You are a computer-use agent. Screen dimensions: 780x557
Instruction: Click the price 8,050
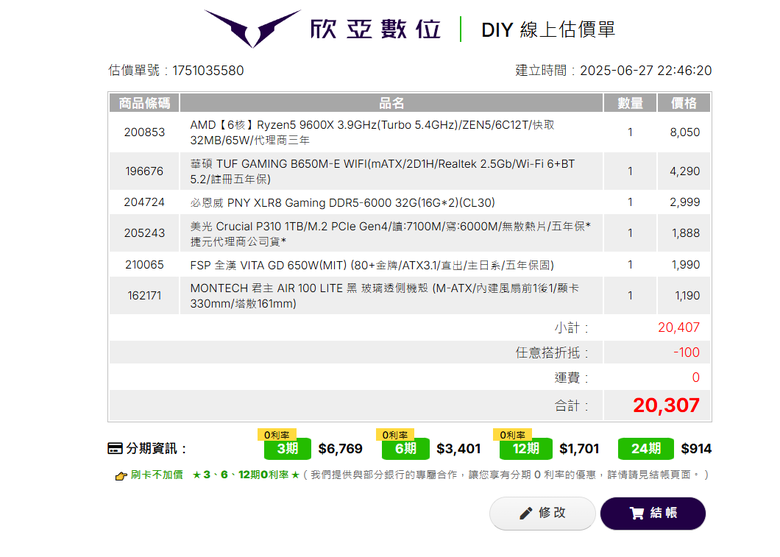684,132
